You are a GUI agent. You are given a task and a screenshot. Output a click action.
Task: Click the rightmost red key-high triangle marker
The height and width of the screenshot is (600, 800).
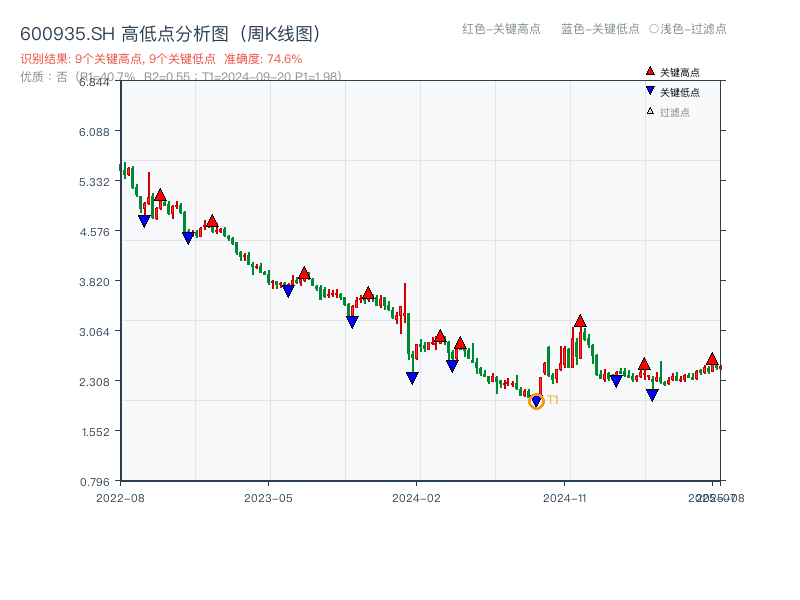pos(712,359)
